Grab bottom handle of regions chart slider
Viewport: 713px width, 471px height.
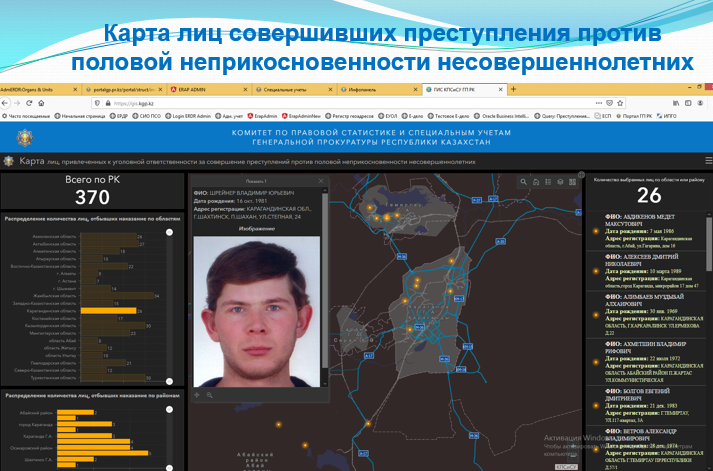coord(169,381)
